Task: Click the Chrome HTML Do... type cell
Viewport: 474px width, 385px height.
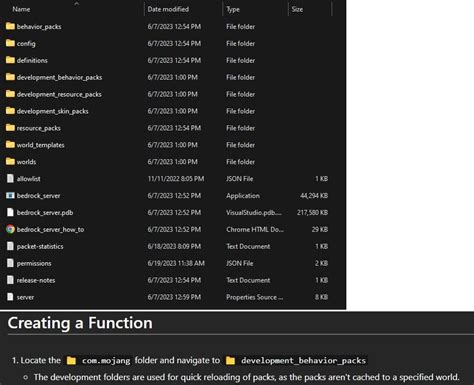Action: click(255, 229)
